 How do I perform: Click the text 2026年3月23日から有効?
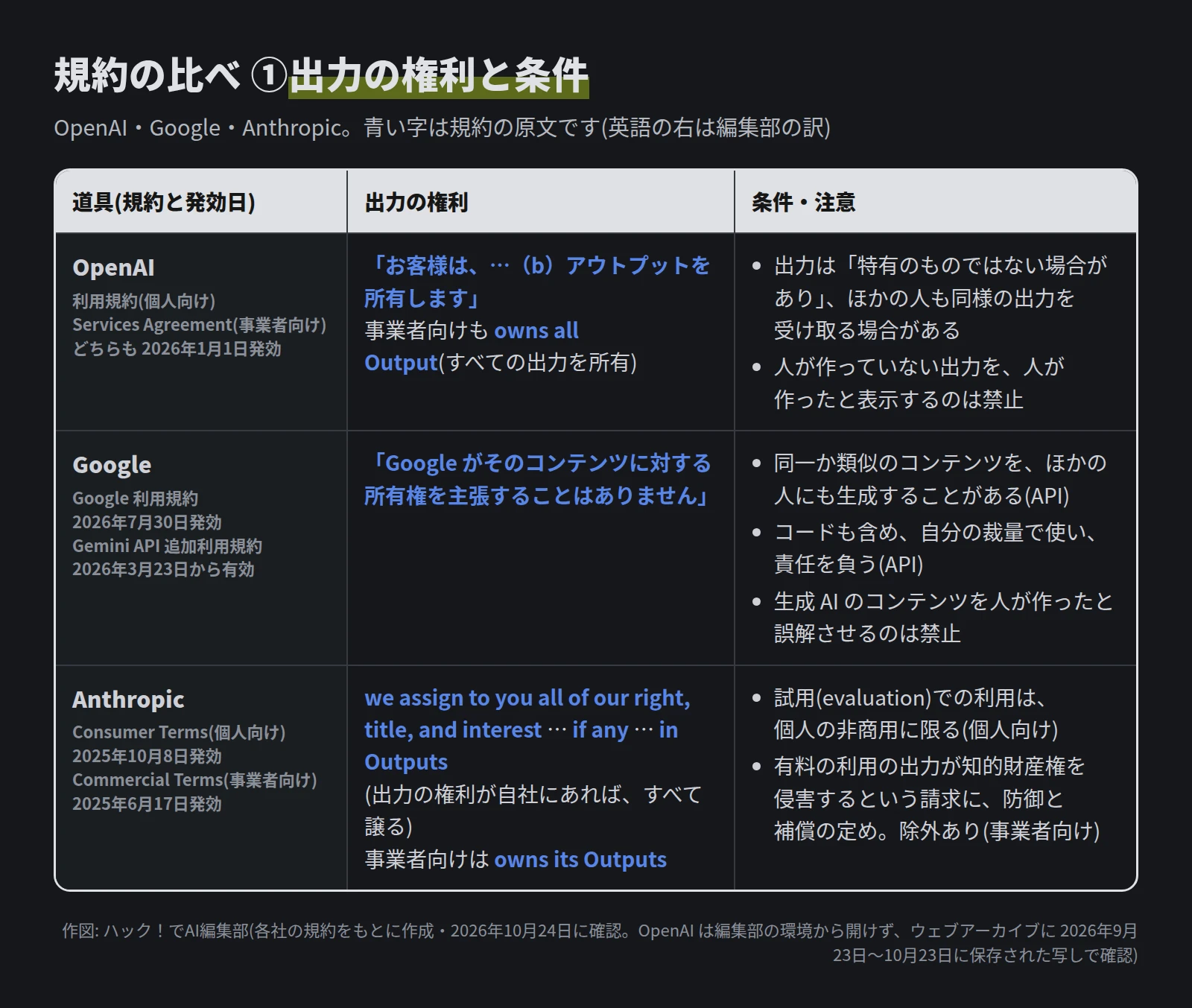pos(163,570)
